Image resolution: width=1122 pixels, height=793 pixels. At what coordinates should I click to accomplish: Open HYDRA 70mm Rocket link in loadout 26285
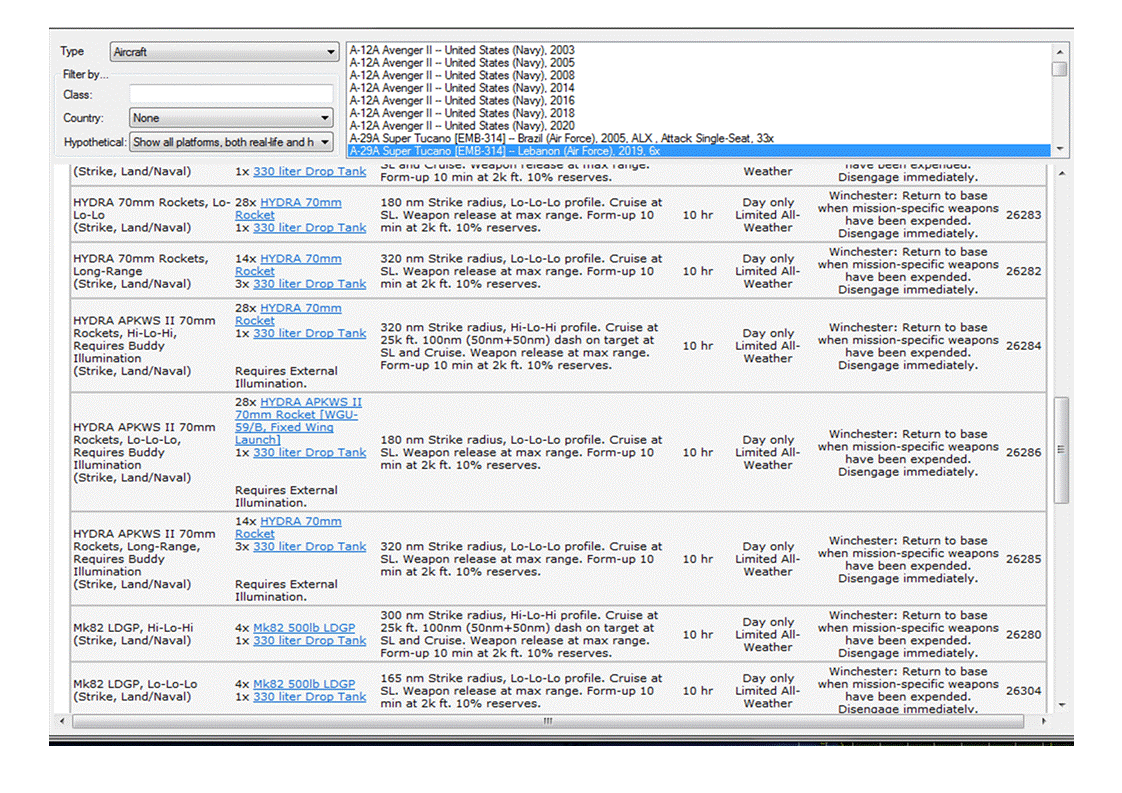tap(288, 527)
